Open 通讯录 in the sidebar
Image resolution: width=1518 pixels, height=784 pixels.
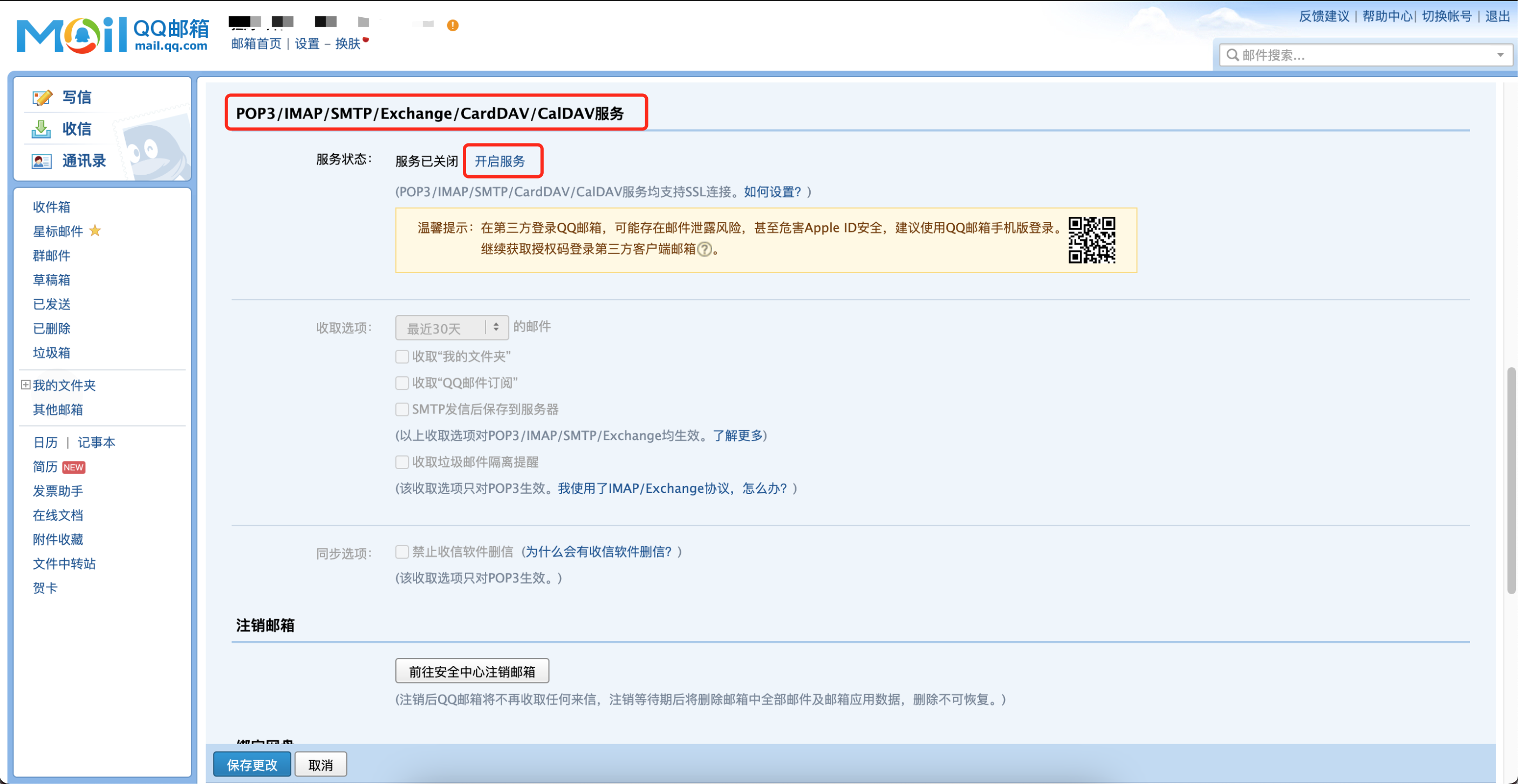pyautogui.click(x=84, y=161)
